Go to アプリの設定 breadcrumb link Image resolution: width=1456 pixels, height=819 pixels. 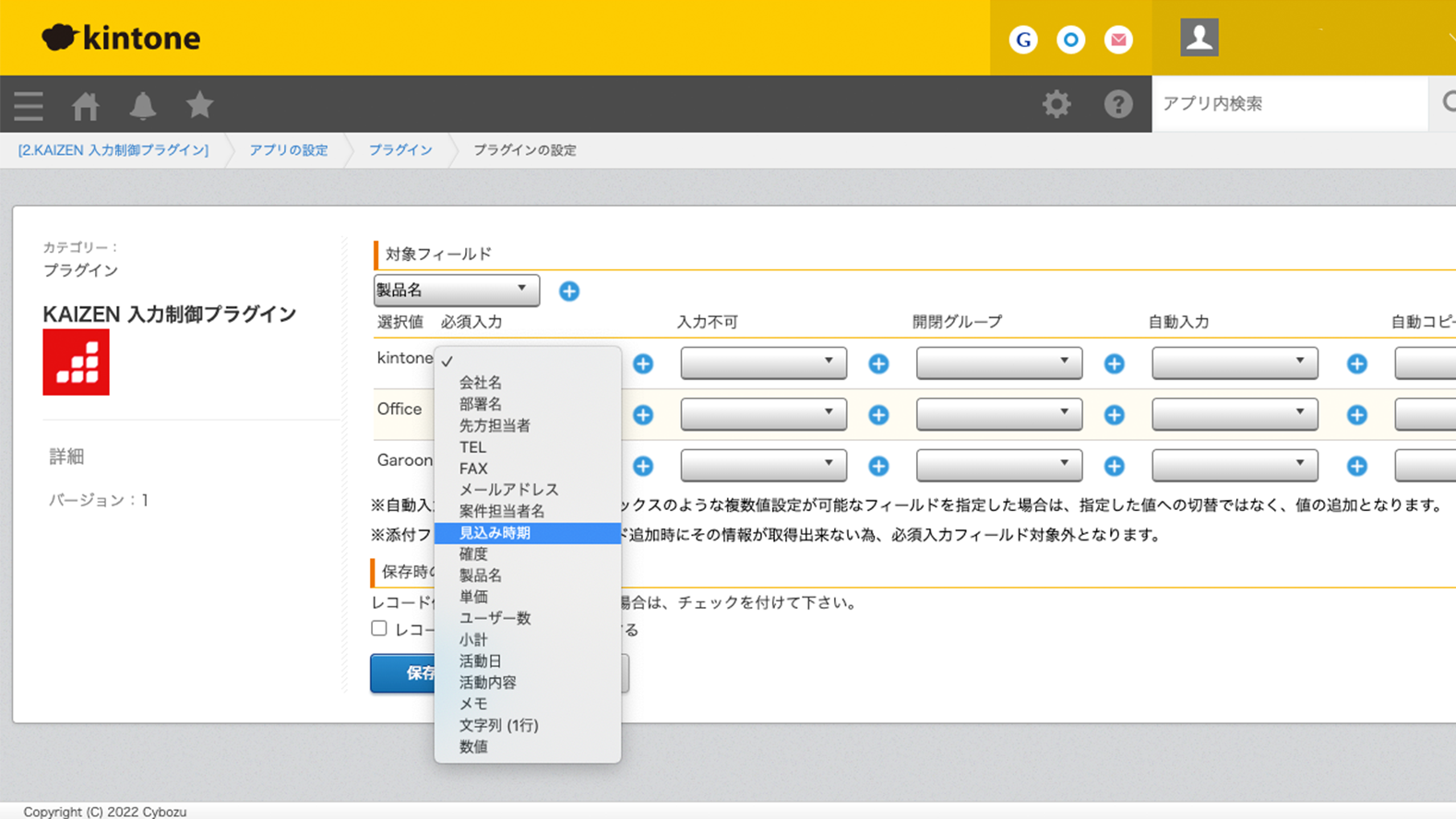click(x=289, y=149)
